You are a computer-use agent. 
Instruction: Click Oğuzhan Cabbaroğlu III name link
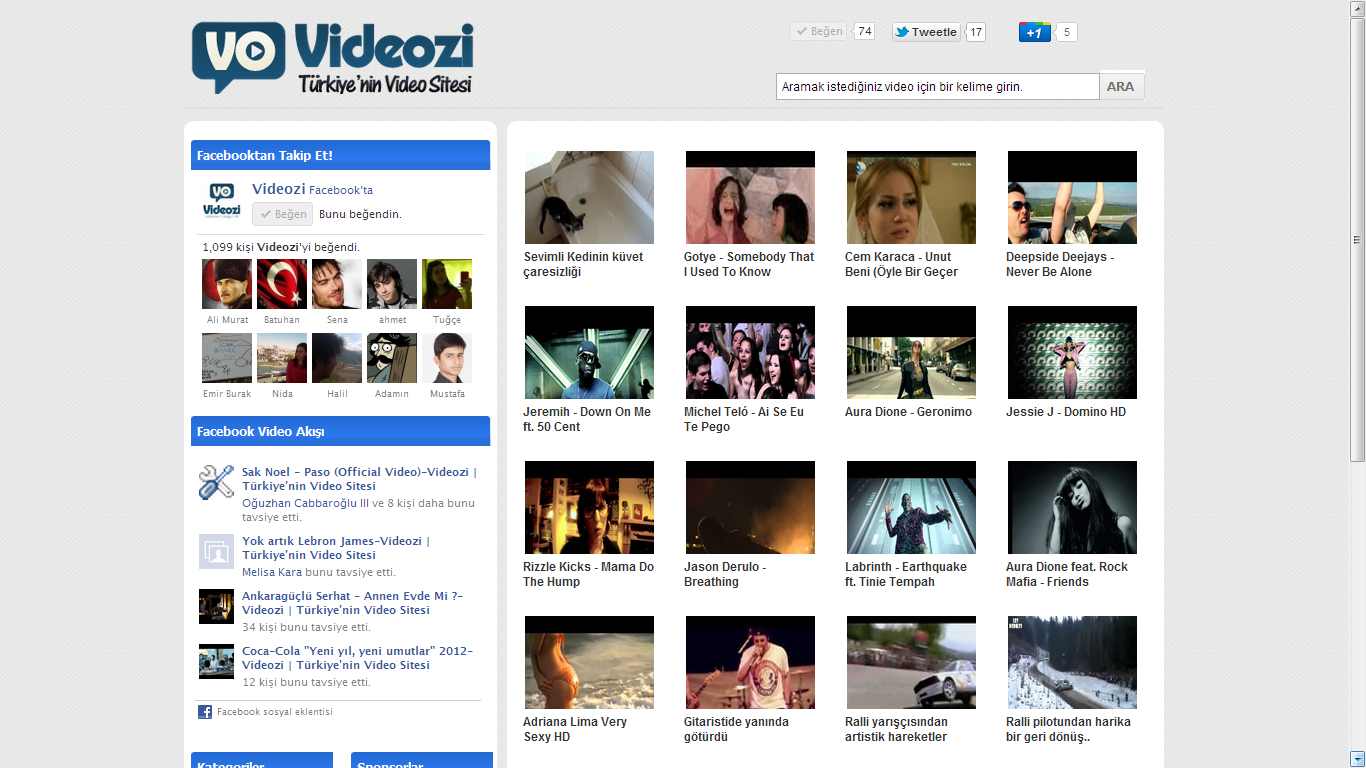(306, 503)
